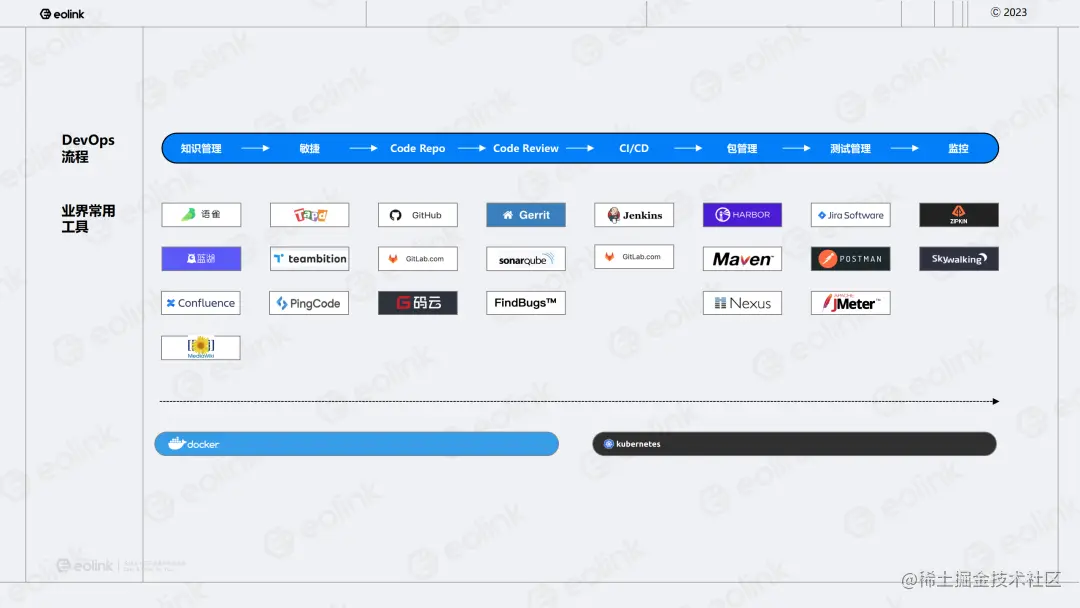Select the CI/CD pipeline stage
1080x608 pixels.
(634, 149)
